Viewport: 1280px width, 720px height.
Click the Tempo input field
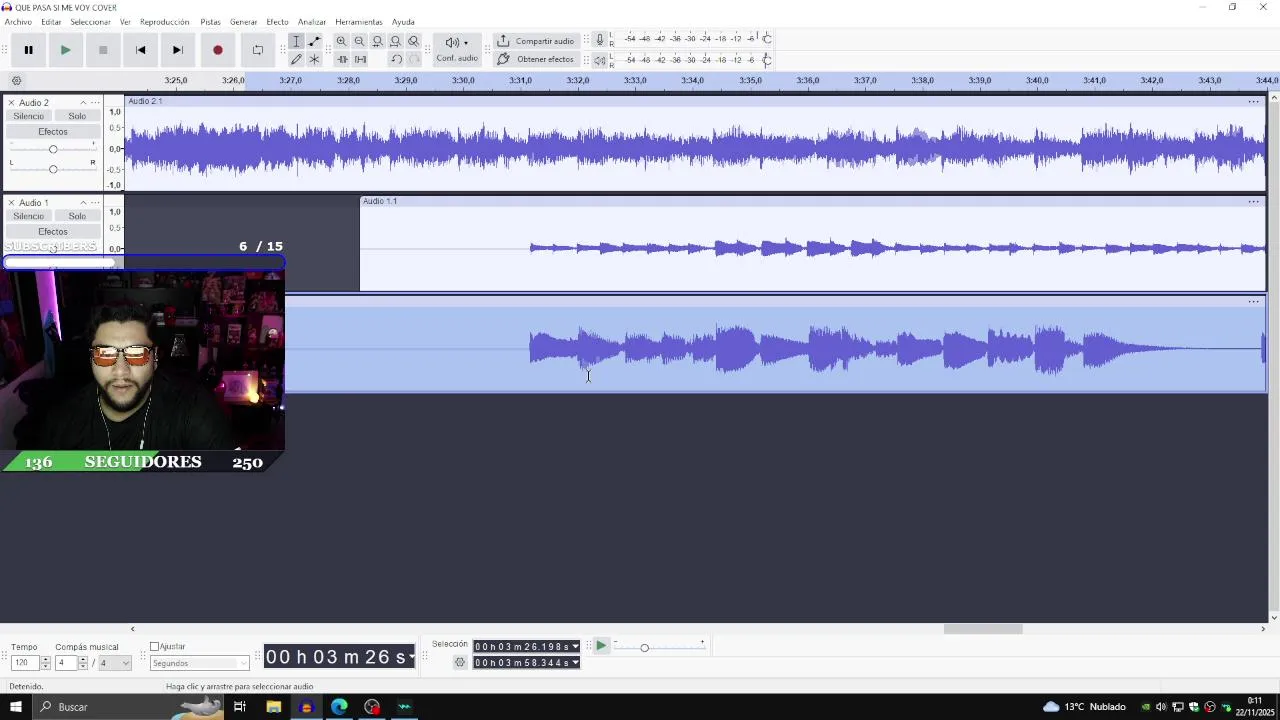pyautogui.click(x=25, y=663)
